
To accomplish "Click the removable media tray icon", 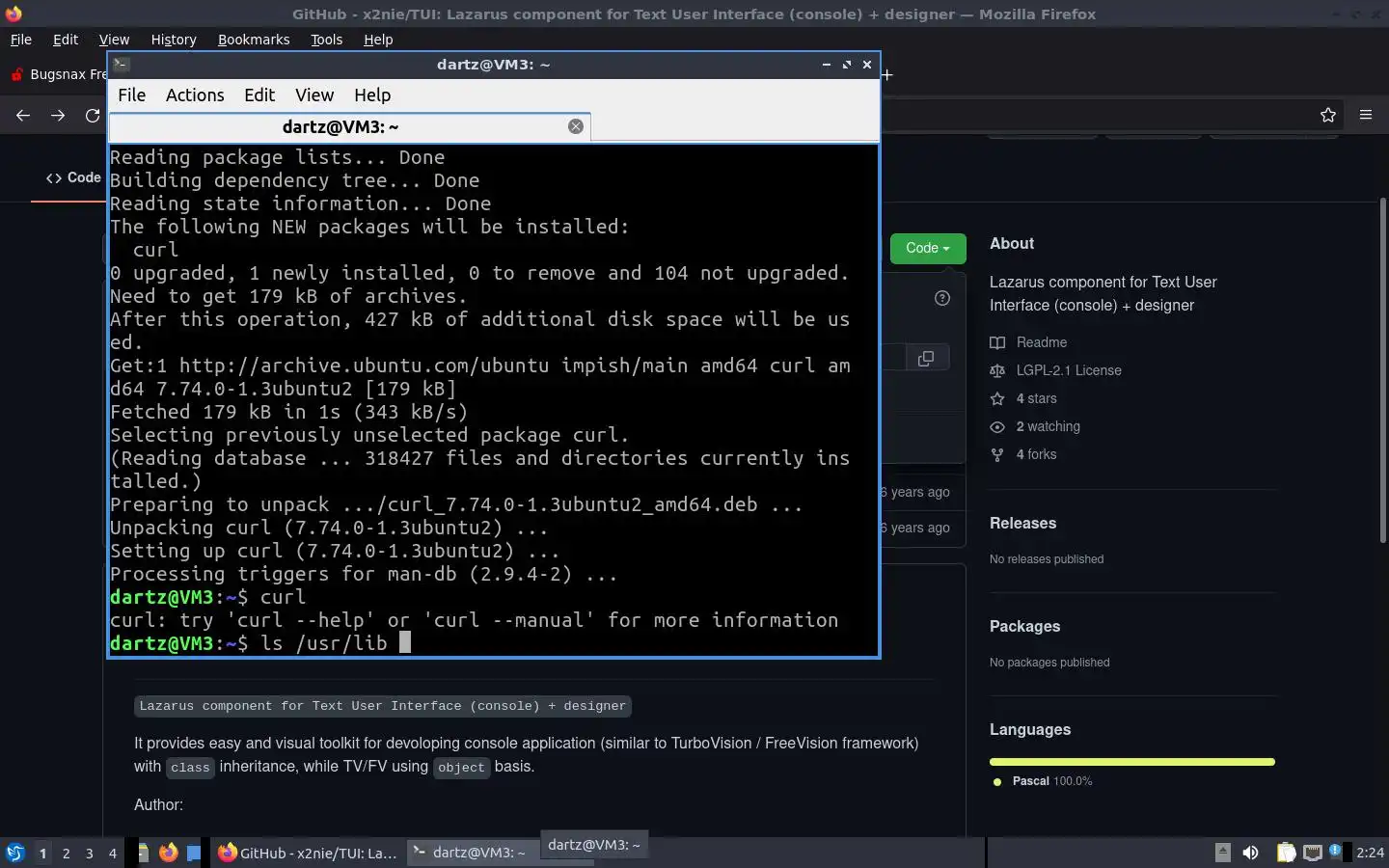I will click(x=1222, y=852).
